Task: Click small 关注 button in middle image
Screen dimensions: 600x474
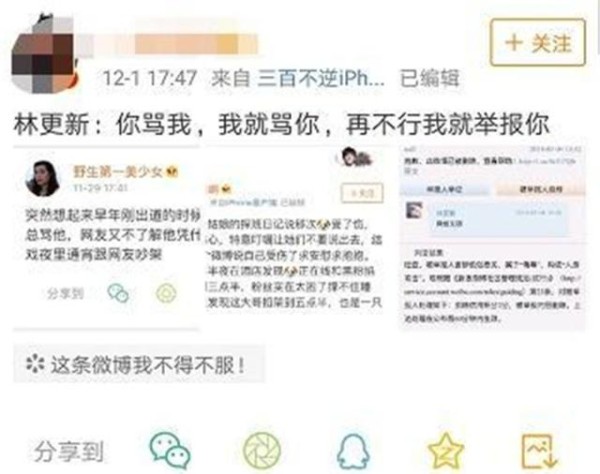Action: (x=362, y=193)
